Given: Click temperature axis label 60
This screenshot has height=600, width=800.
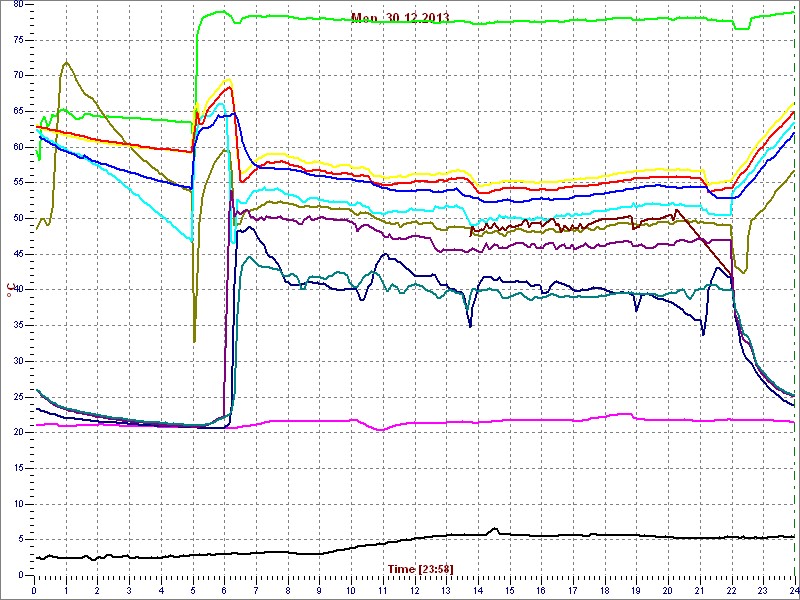Looking at the screenshot, I should 17,147.
